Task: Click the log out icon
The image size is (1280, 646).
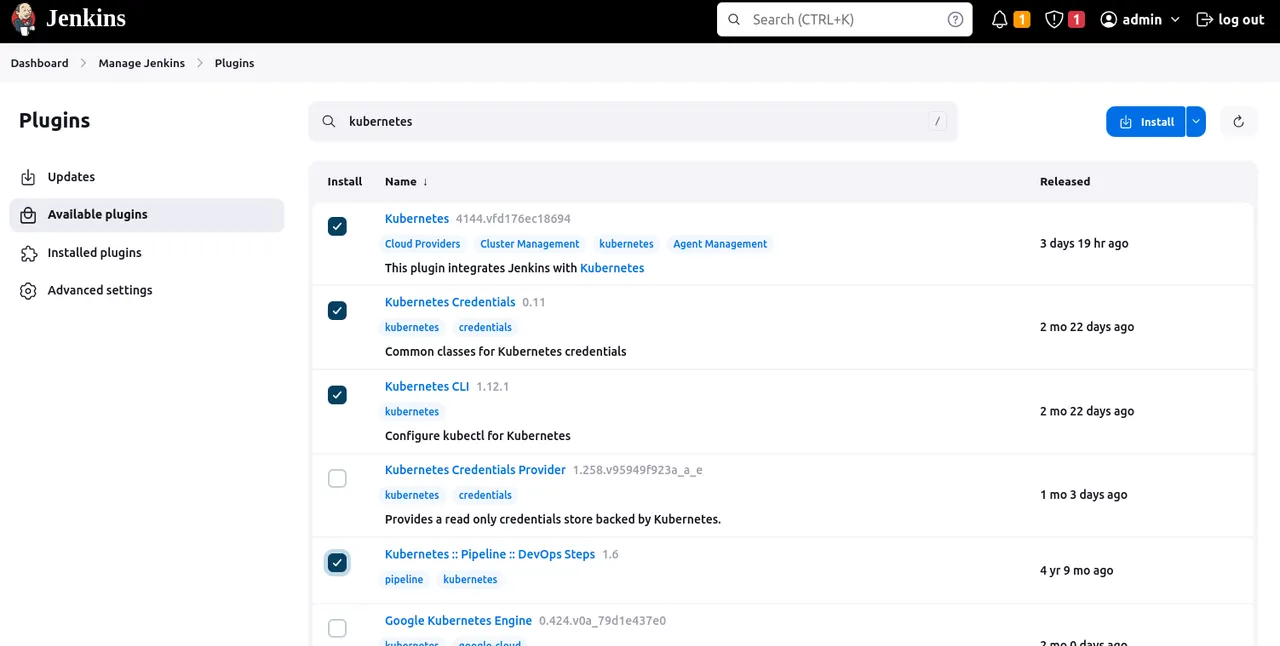Action: point(1204,20)
